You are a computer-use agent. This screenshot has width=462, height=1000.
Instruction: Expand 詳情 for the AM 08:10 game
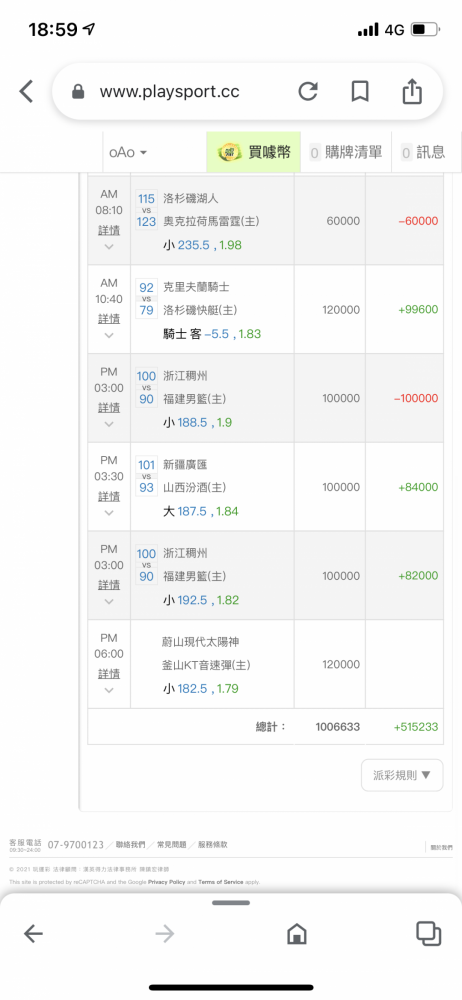tap(109, 230)
